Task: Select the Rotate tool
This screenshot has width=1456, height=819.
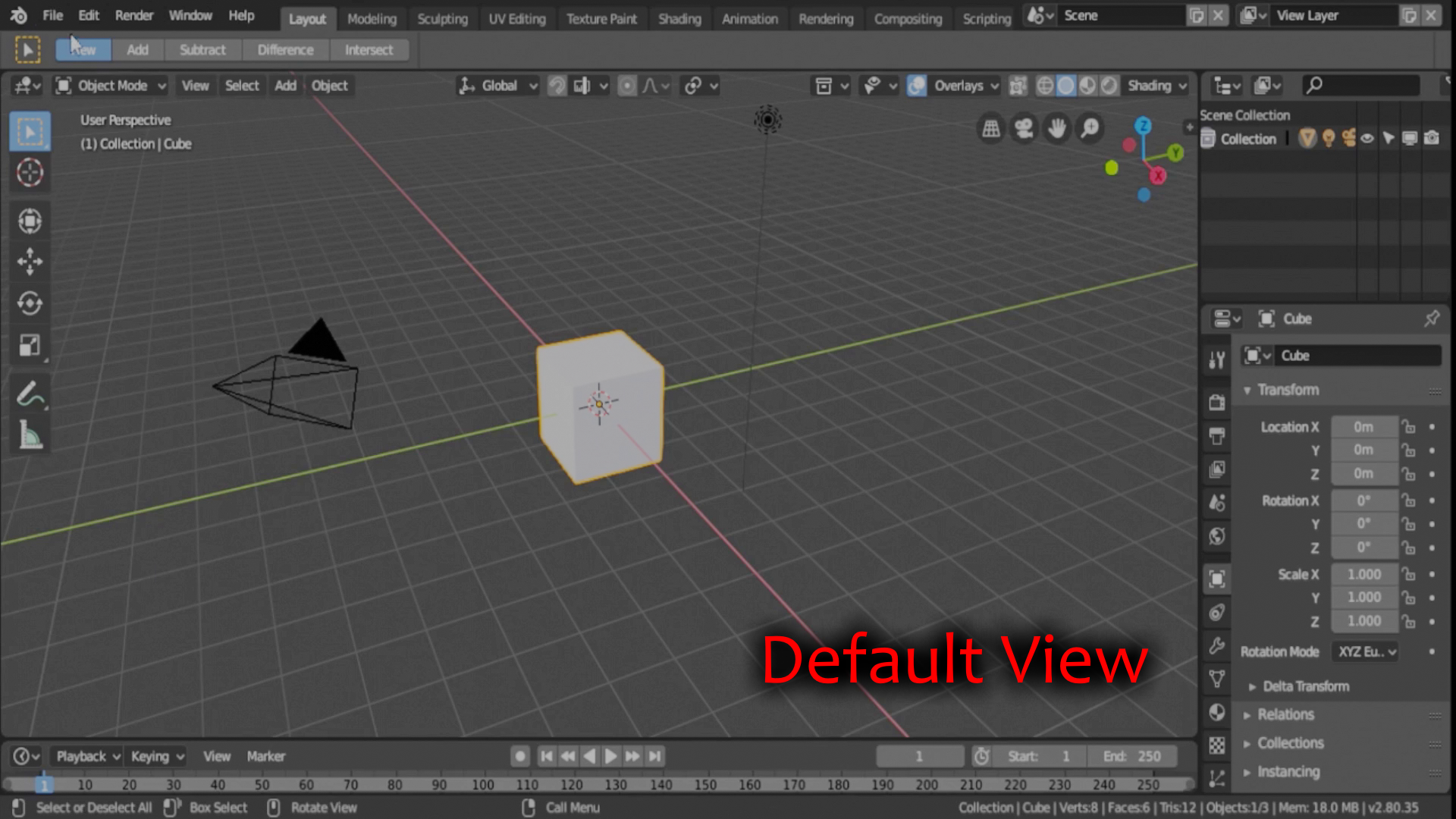Action: tap(30, 303)
